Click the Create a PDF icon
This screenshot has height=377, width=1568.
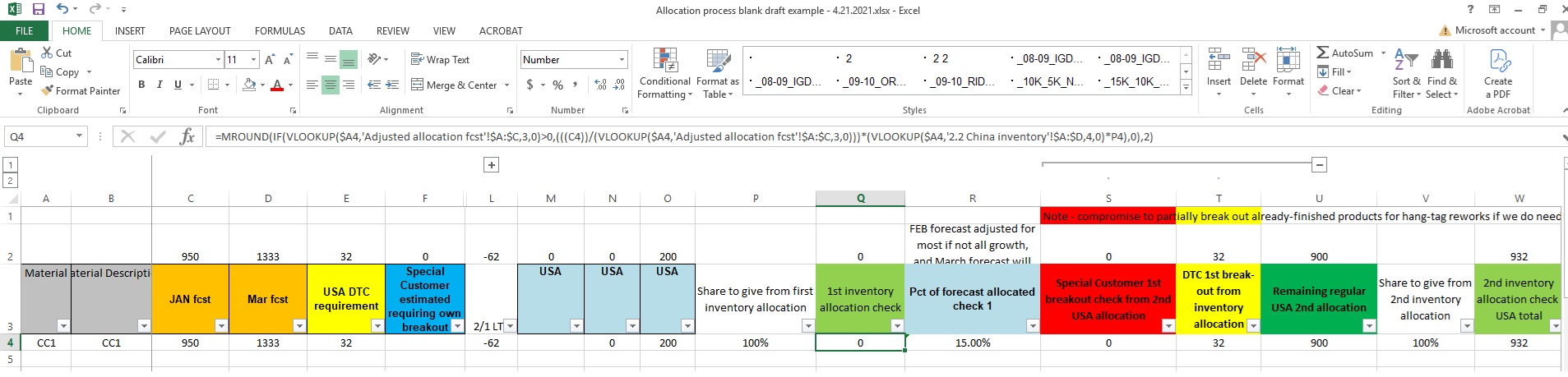click(x=1498, y=74)
